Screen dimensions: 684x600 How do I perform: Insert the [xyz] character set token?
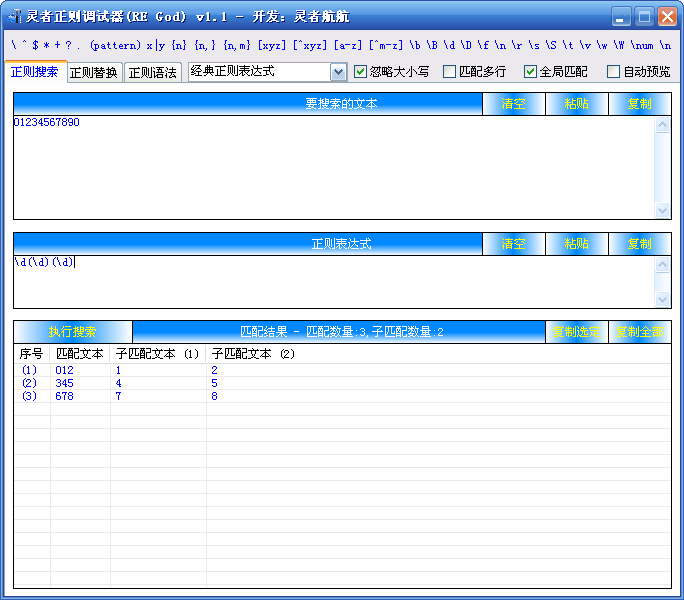(271, 45)
